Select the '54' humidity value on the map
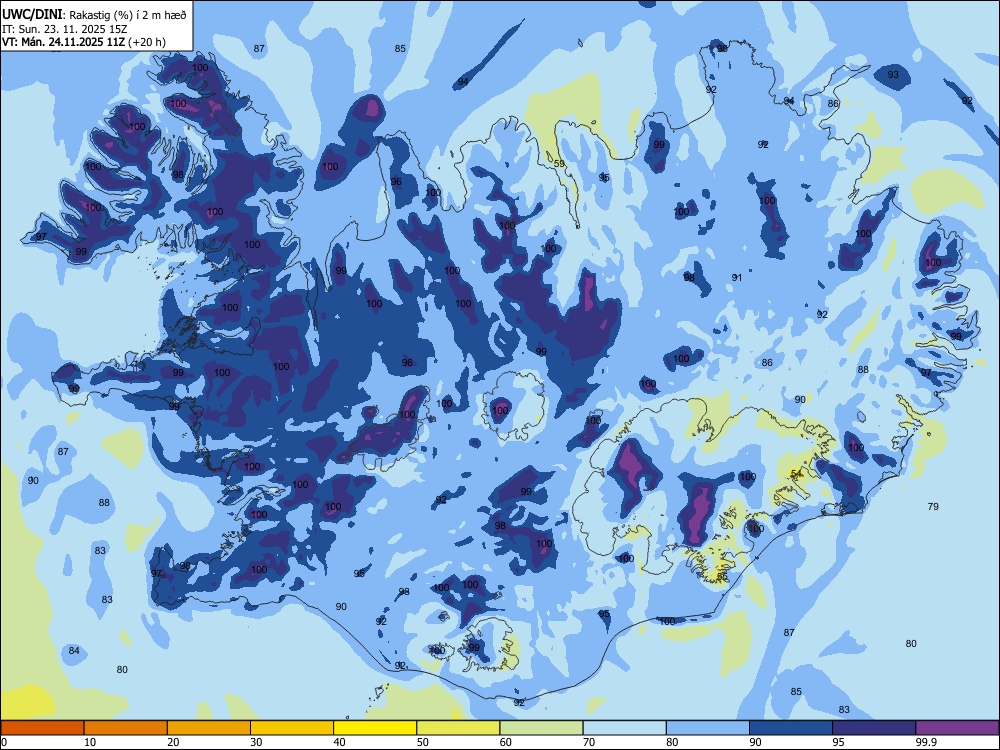1000x750 pixels. (x=796, y=473)
